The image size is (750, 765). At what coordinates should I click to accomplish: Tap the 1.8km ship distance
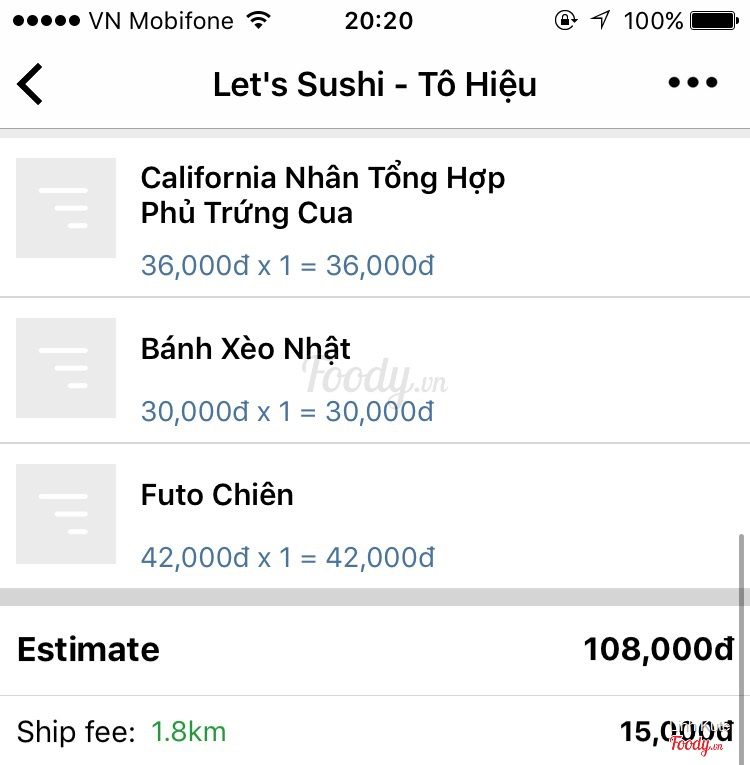pos(189,732)
